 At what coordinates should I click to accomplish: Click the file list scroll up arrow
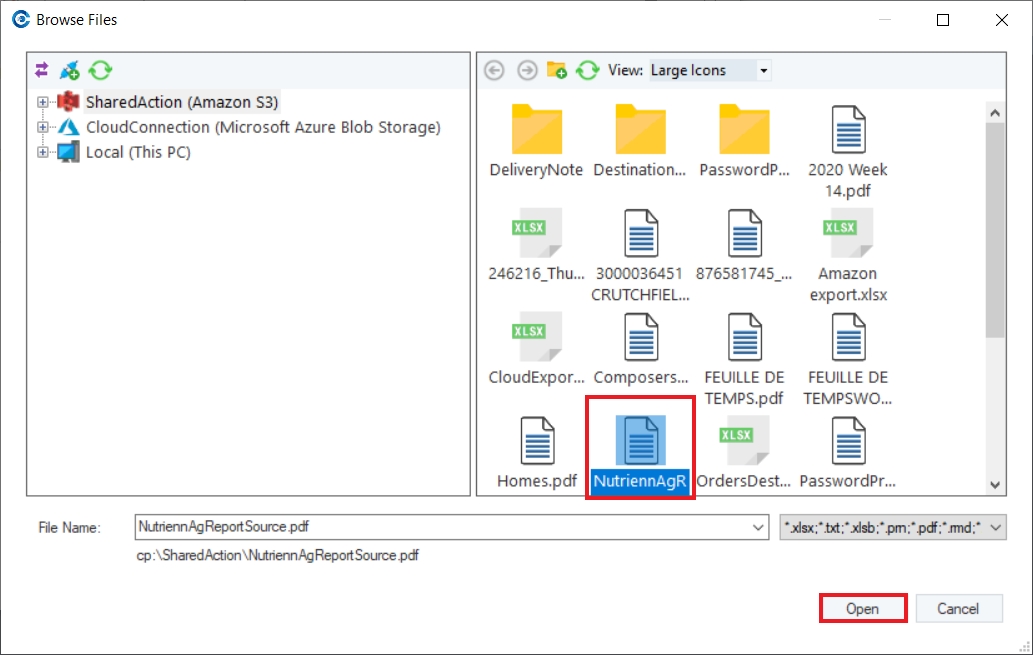click(x=995, y=113)
